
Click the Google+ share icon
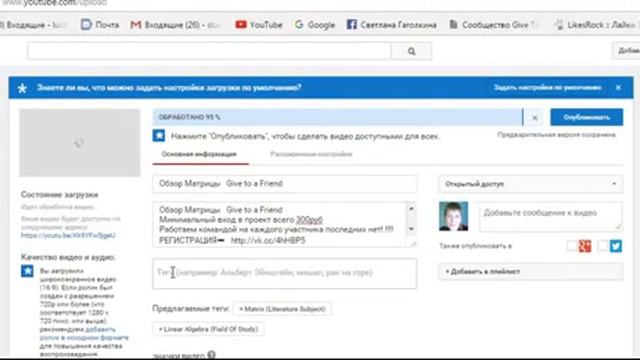(x=585, y=246)
